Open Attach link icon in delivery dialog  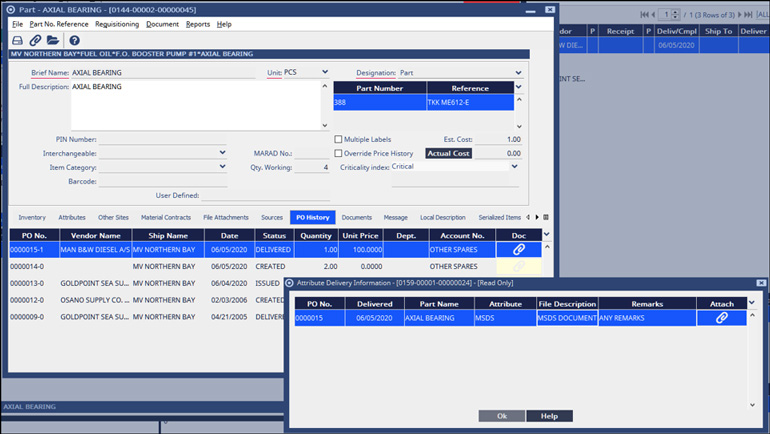721,318
